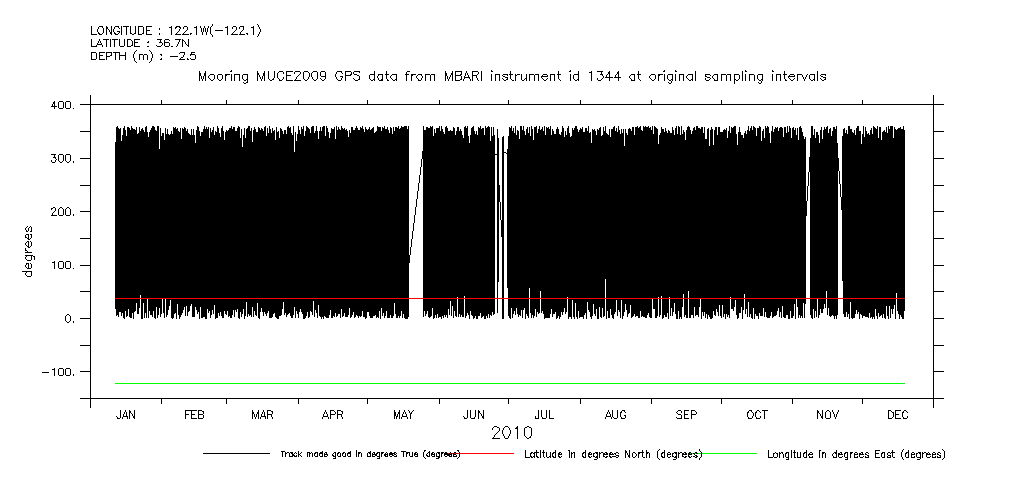The height and width of the screenshot is (504, 1009).
Task: Click the 2010 year label below axis
Action: pyautogui.click(x=511, y=433)
